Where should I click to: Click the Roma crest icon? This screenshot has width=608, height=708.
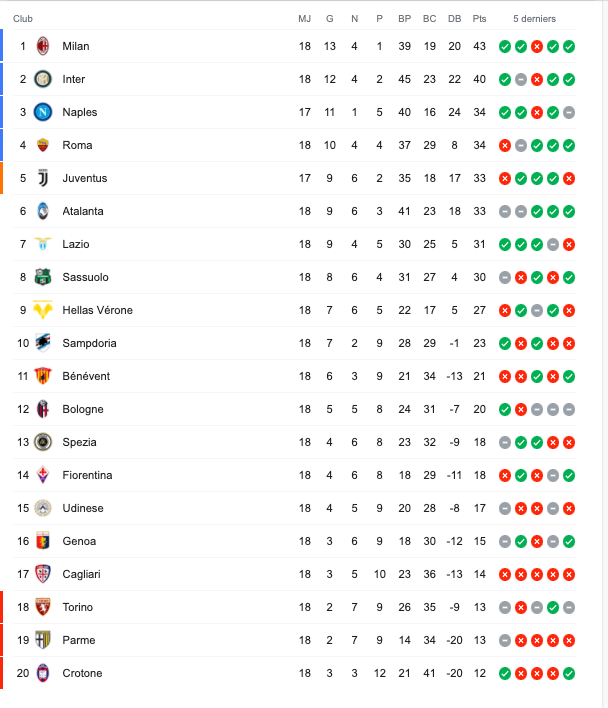click(x=43, y=145)
